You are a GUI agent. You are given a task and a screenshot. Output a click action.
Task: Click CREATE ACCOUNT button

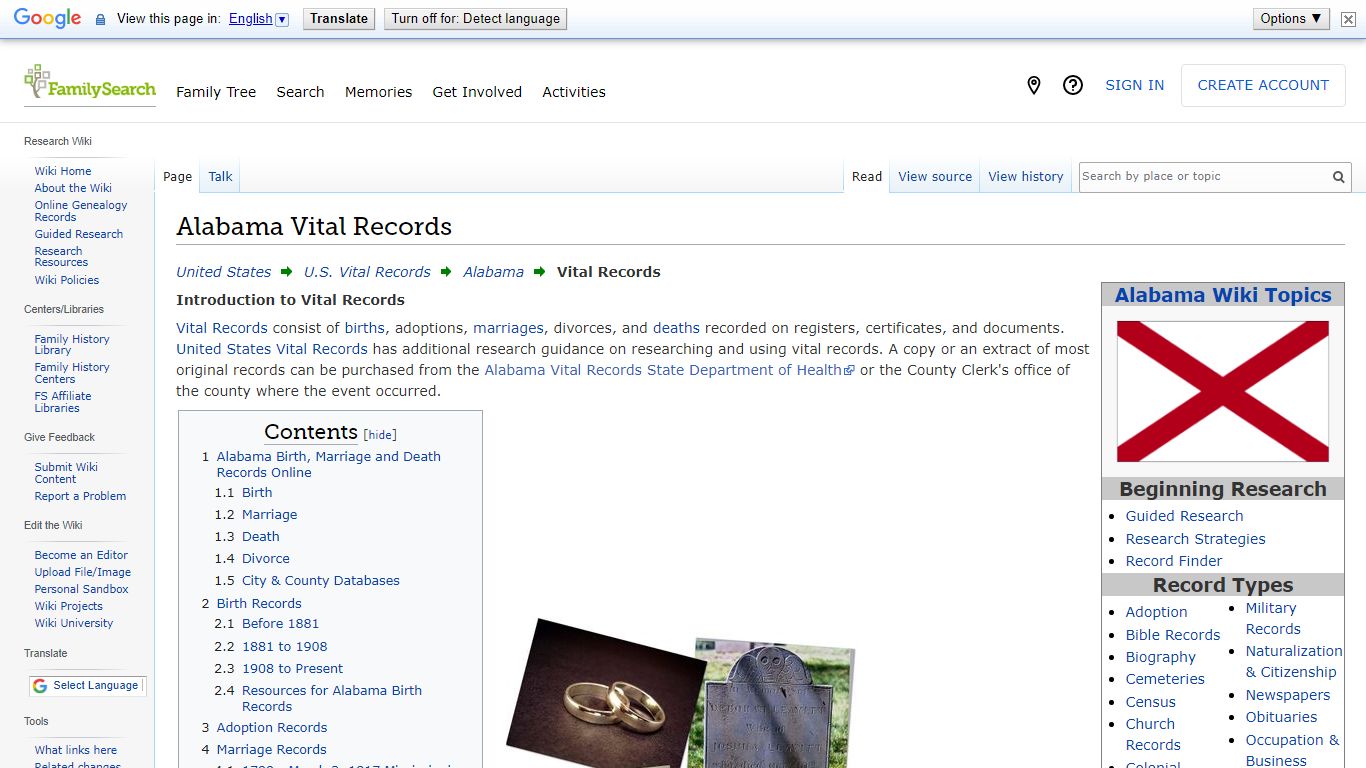(1263, 86)
